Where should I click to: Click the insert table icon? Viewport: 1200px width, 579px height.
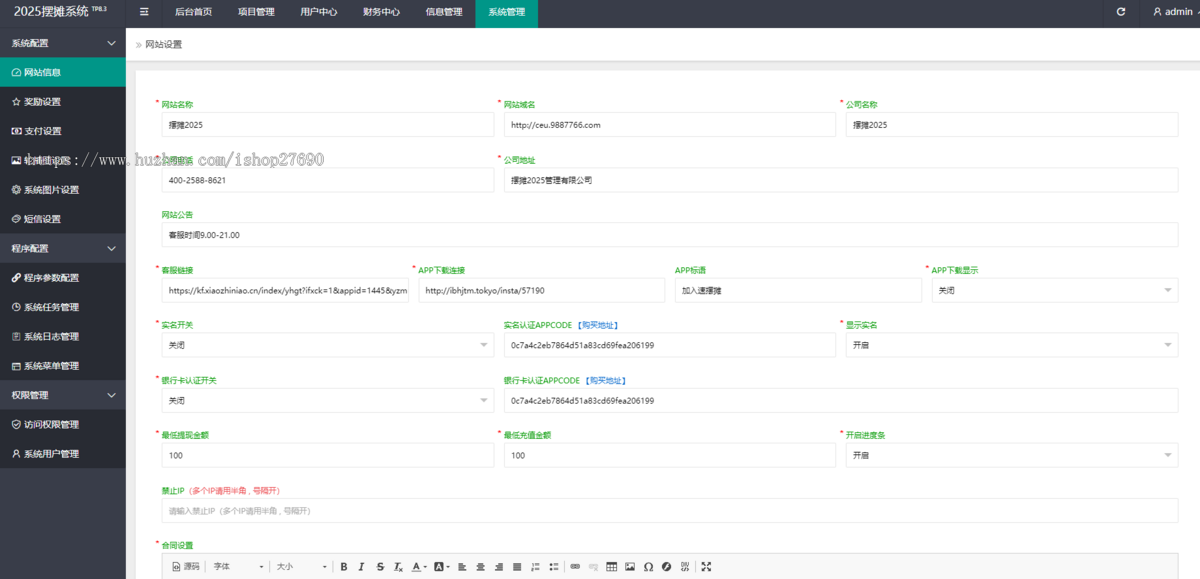612,566
